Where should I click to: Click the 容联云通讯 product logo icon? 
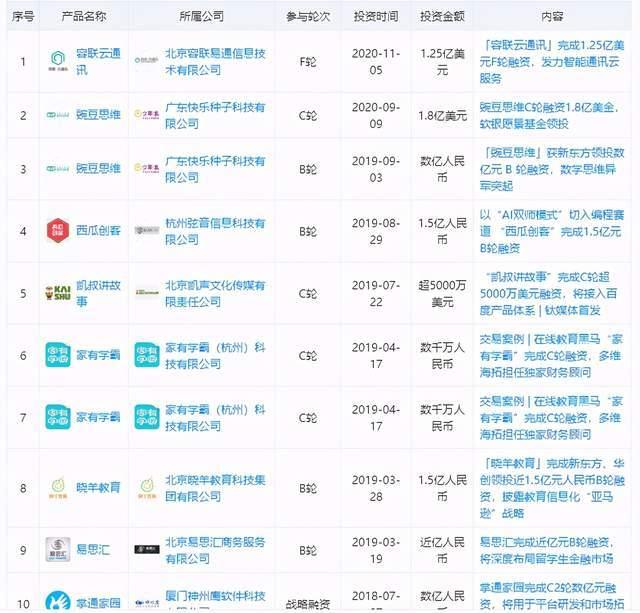(x=58, y=61)
